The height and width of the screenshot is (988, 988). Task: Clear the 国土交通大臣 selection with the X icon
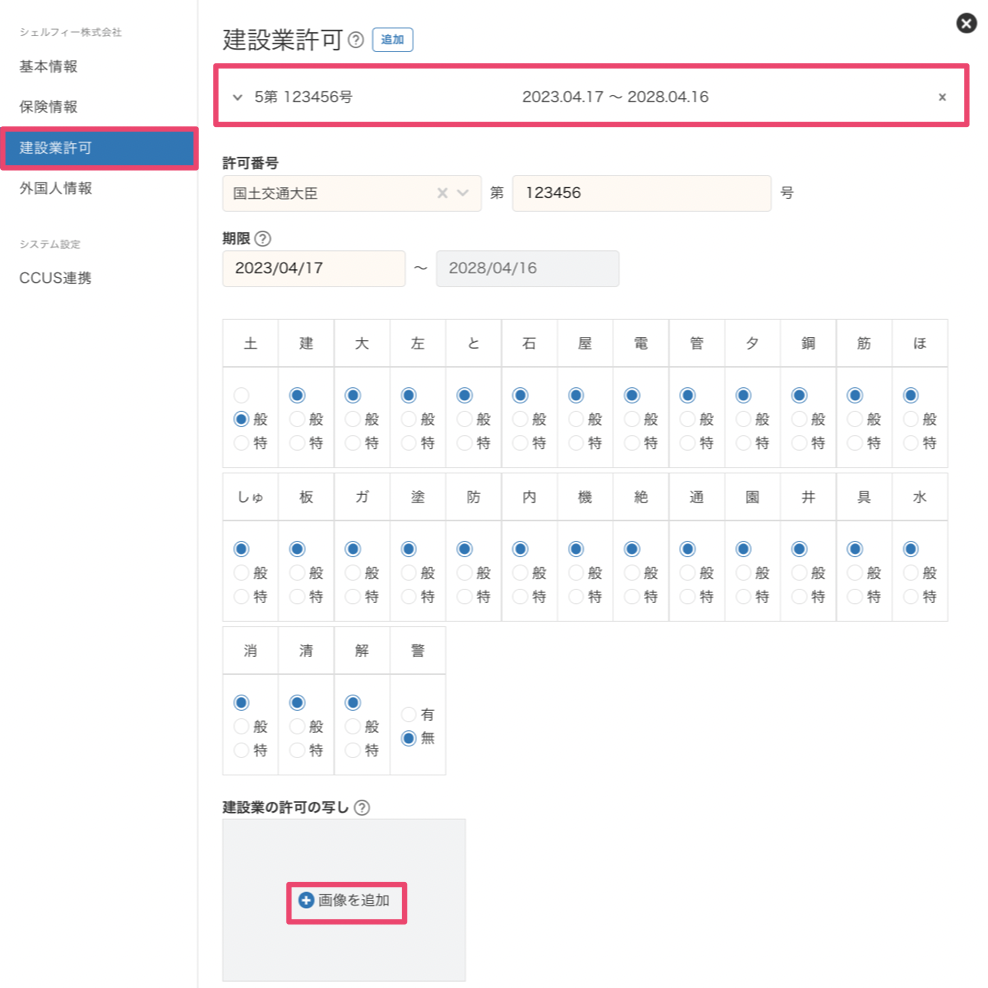coord(441,193)
